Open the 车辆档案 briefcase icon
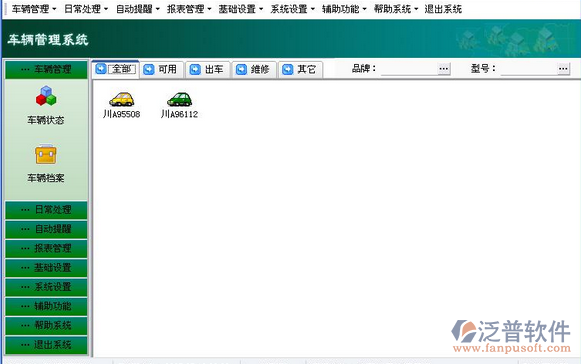This screenshot has height=364, width=581. (46, 154)
